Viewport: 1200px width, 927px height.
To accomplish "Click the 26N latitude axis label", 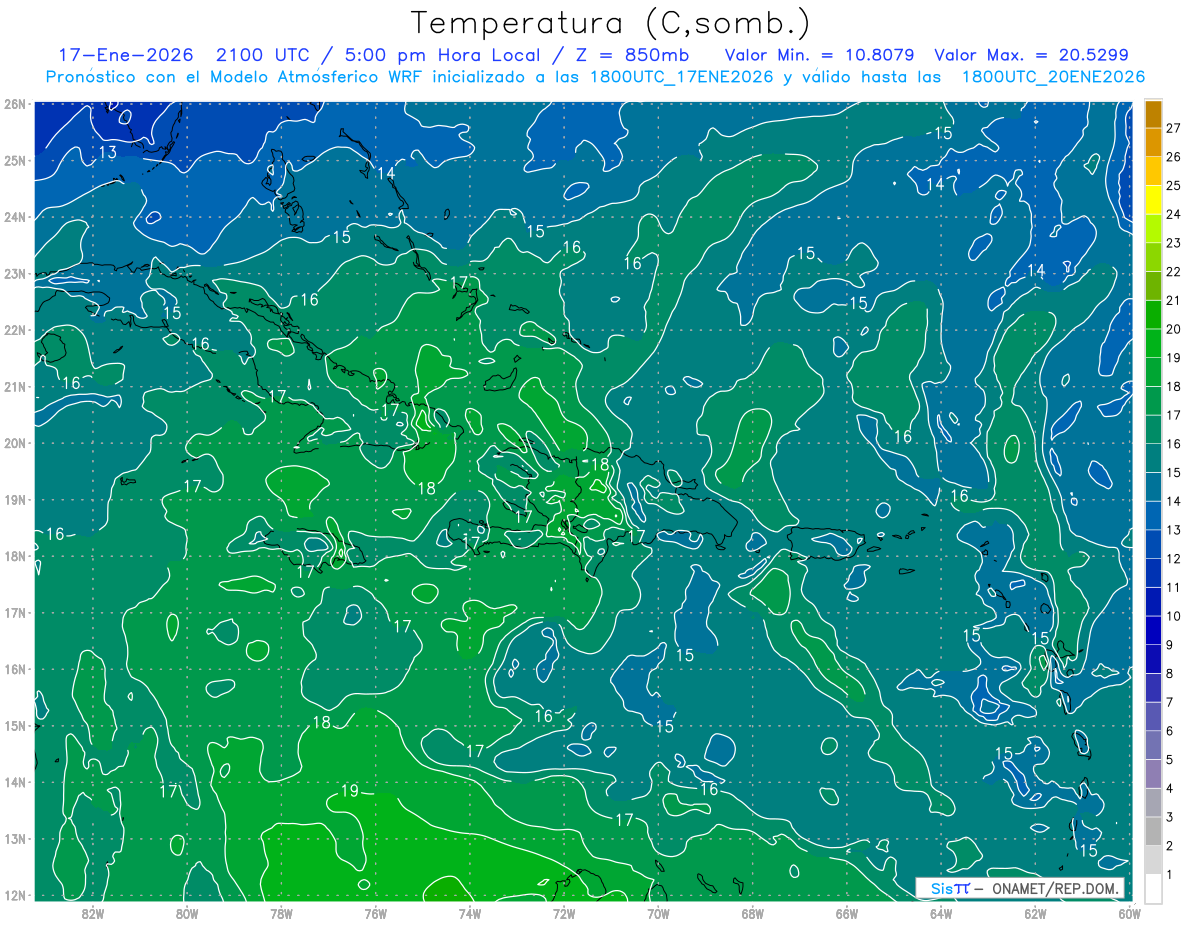I will (x=15, y=104).
